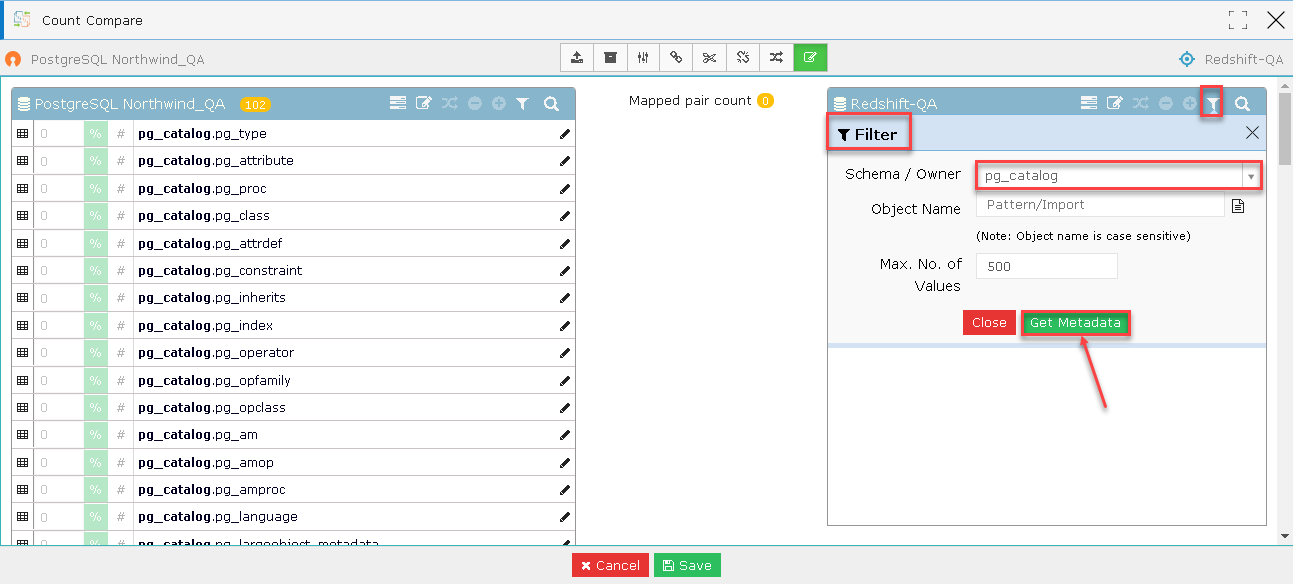Click the link chain toolbar icon
Screen dimensions: 1293x585
[676, 58]
